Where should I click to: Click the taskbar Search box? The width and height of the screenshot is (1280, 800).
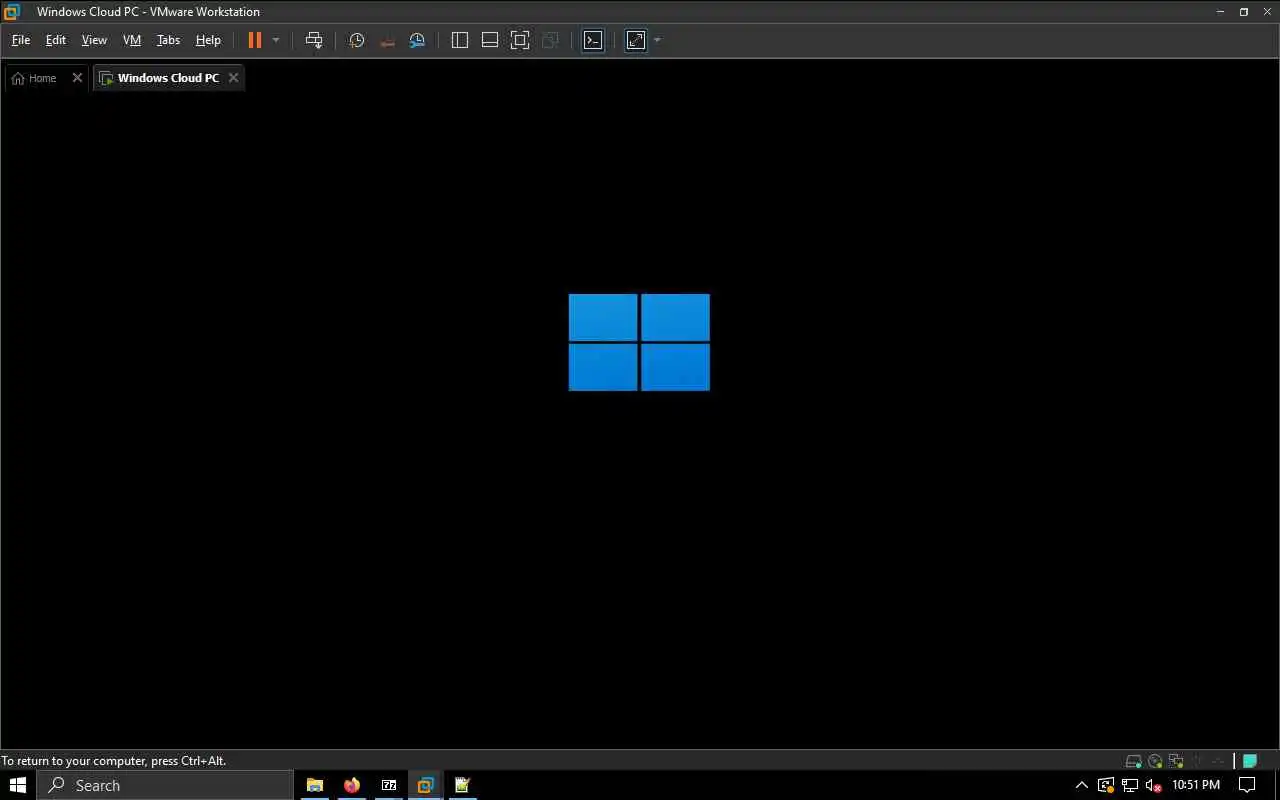tap(165, 785)
